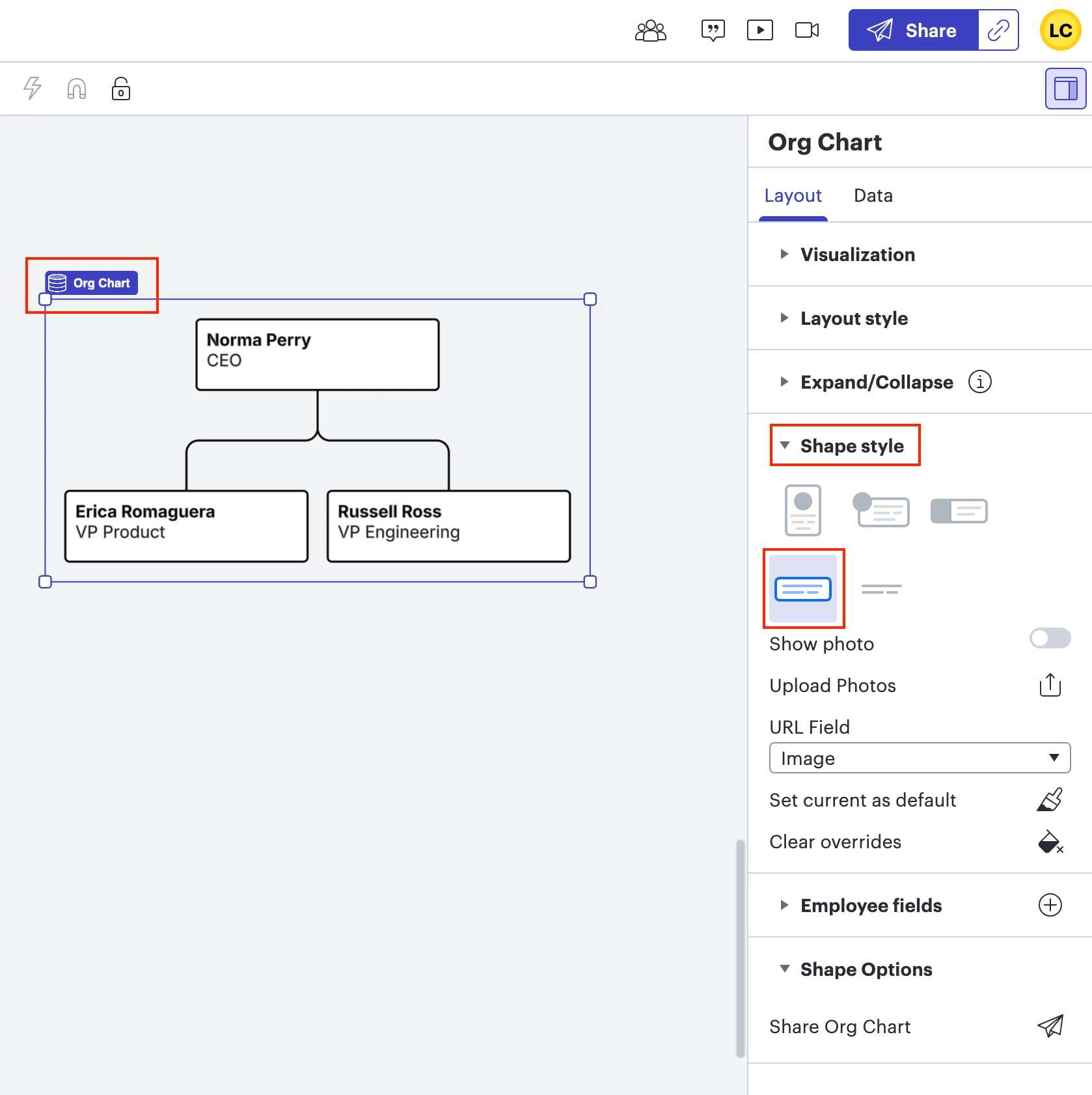The height and width of the screenshot is (1095, 1092).
Task: Click the Share button
Action: [x=913, y=30]
